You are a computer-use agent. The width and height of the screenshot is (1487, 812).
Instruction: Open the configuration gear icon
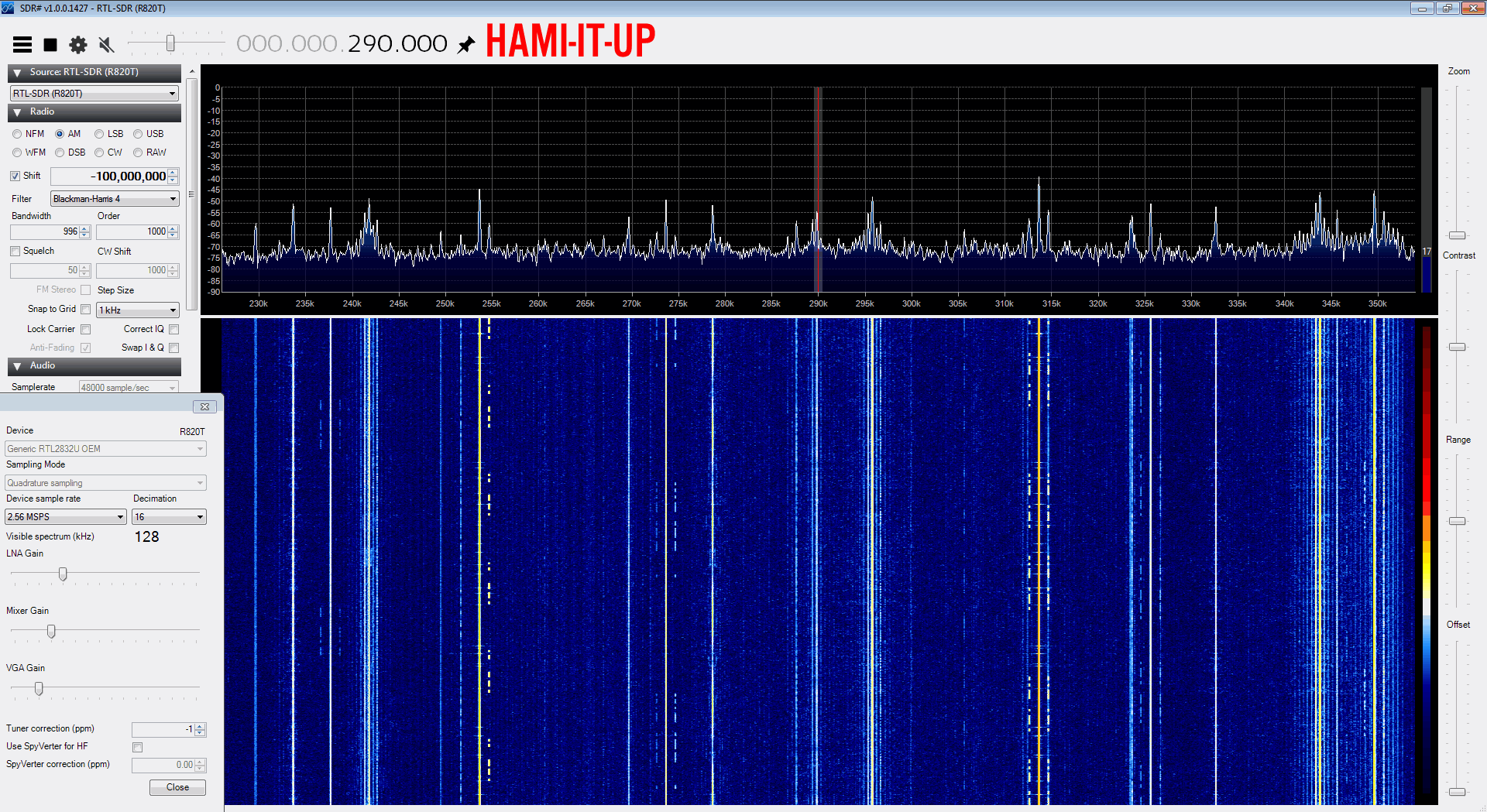[78, 45]
